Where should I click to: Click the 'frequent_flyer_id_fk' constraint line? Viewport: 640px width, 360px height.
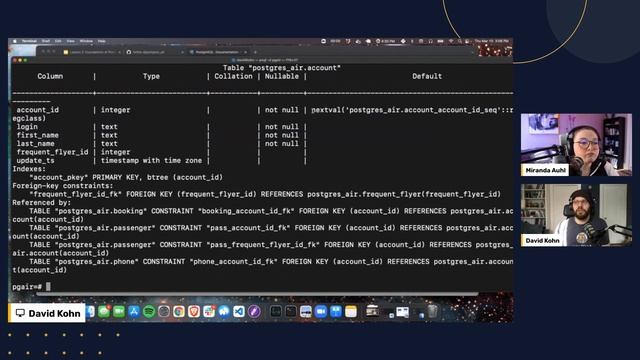[x=265, y=194]
